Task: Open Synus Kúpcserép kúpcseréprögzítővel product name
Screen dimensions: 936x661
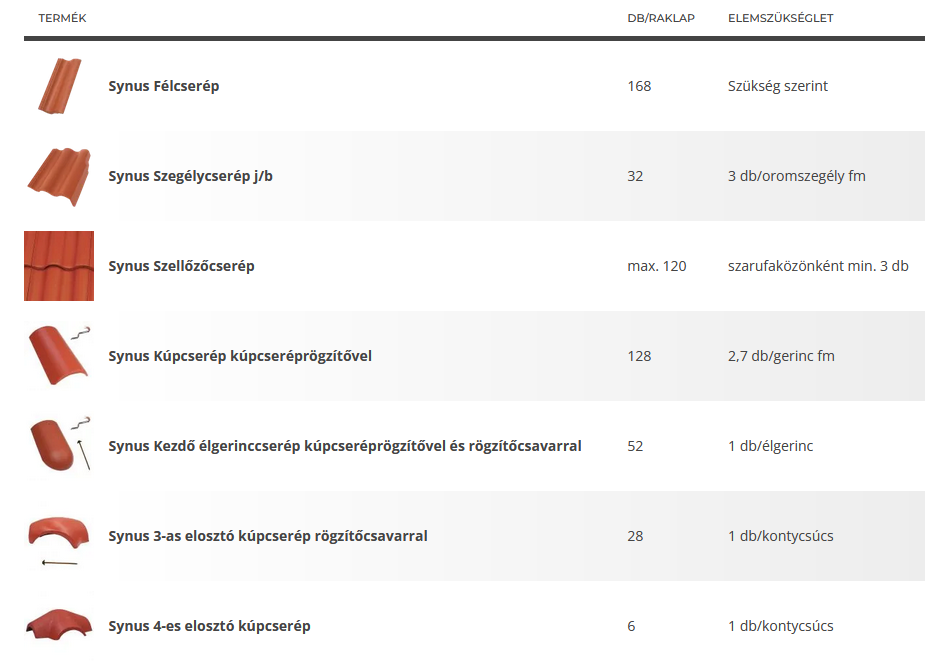Action: [x=240, y=356]
